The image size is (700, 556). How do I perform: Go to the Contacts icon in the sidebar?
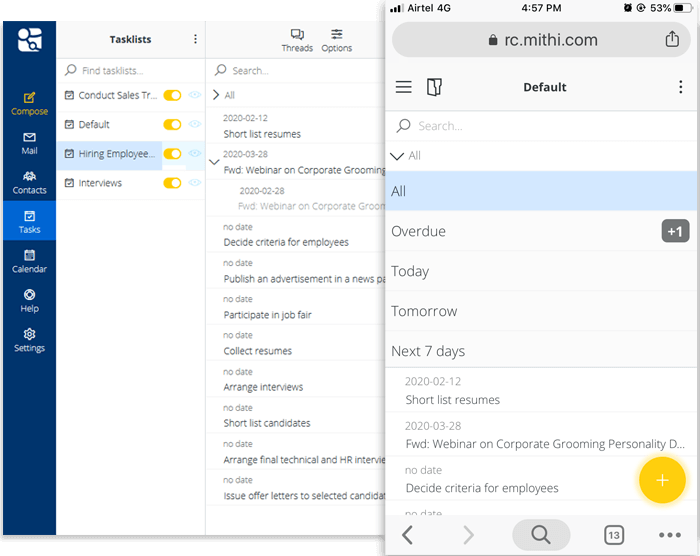pos(29,182)
